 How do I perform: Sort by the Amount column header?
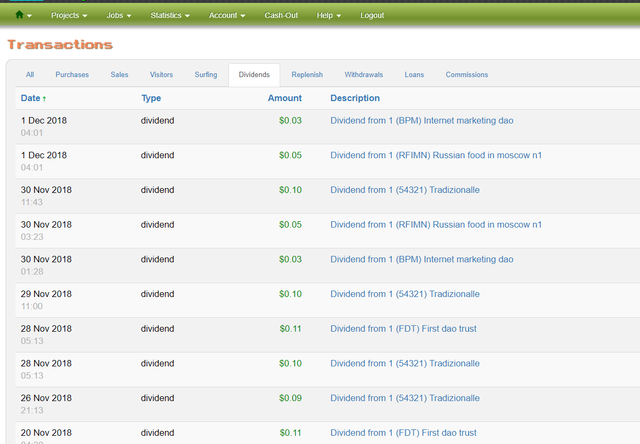coord(284,98)
